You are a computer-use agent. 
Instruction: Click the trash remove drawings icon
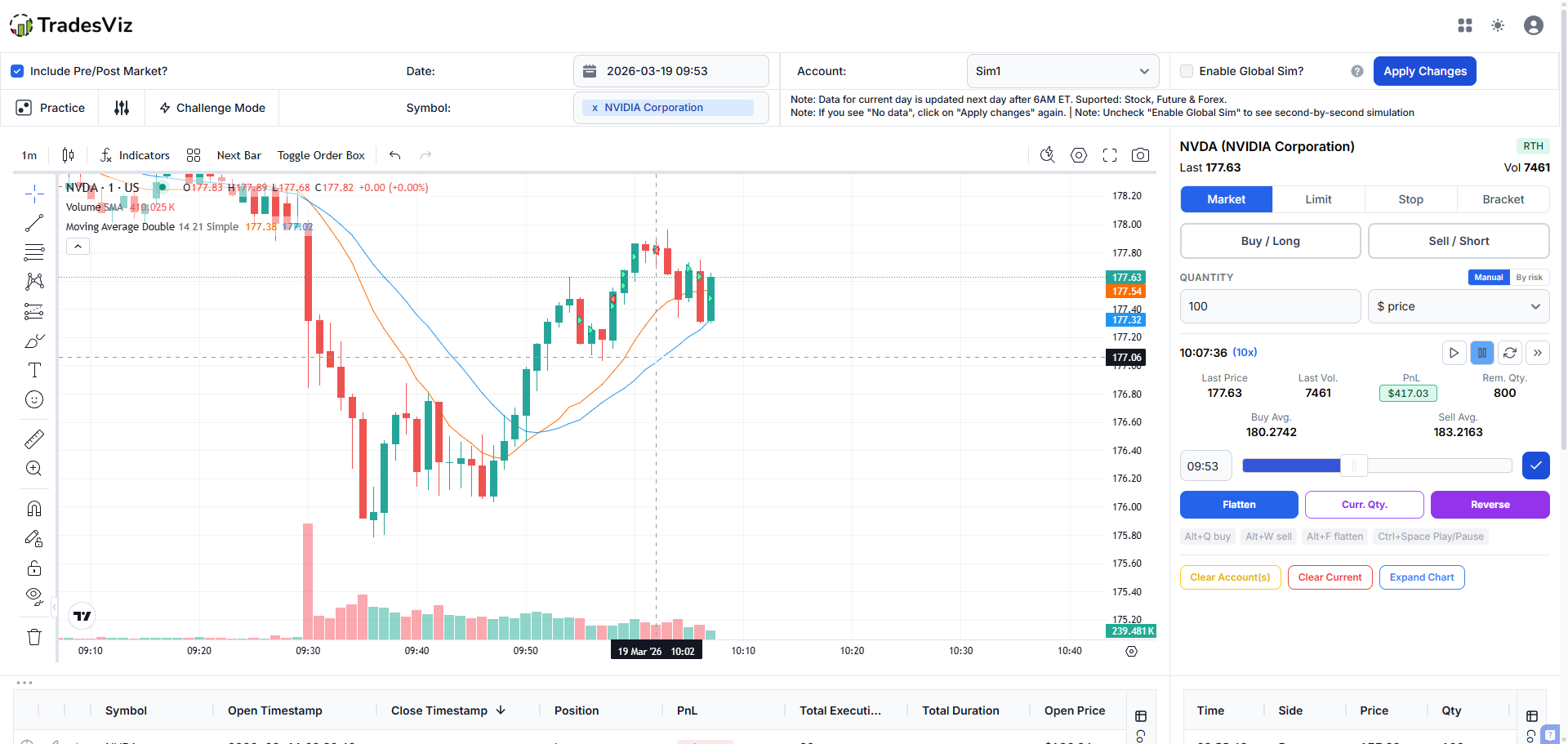pos(34,637)
